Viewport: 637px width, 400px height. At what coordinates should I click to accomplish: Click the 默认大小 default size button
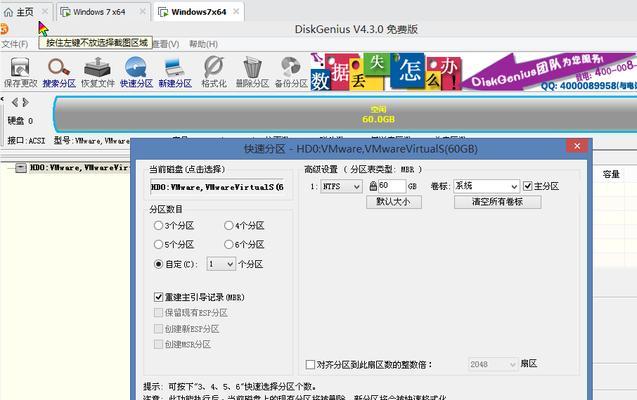click(x=394, y=202)
